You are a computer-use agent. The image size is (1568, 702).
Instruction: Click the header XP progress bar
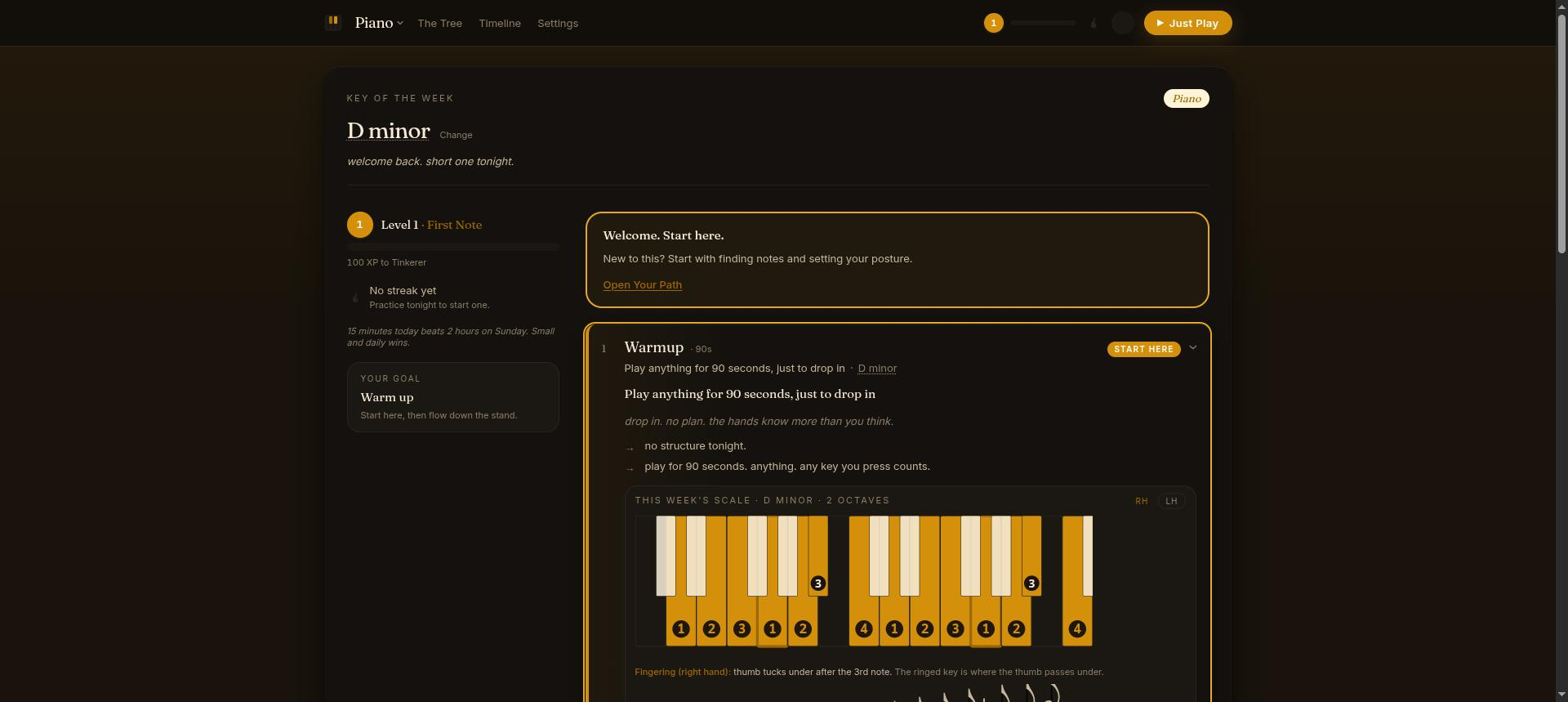1043,23
